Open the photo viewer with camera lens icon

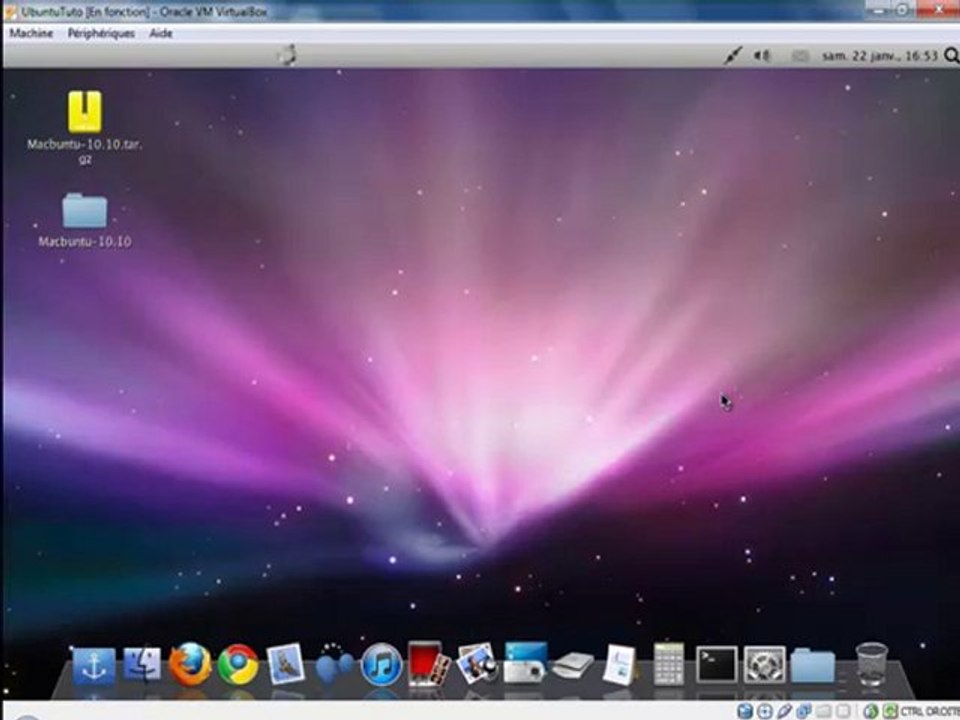(476, 664)
